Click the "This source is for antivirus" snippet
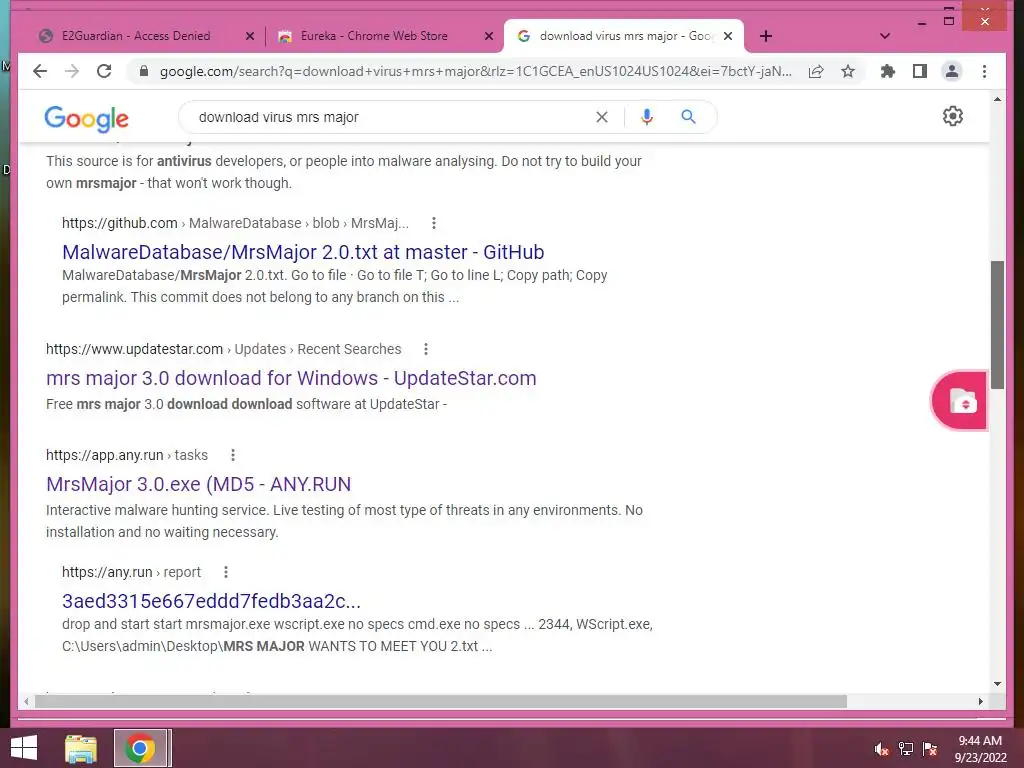The width and height of the screenshot is (1024, 768). pyautogui.click(x=344, y=172)
